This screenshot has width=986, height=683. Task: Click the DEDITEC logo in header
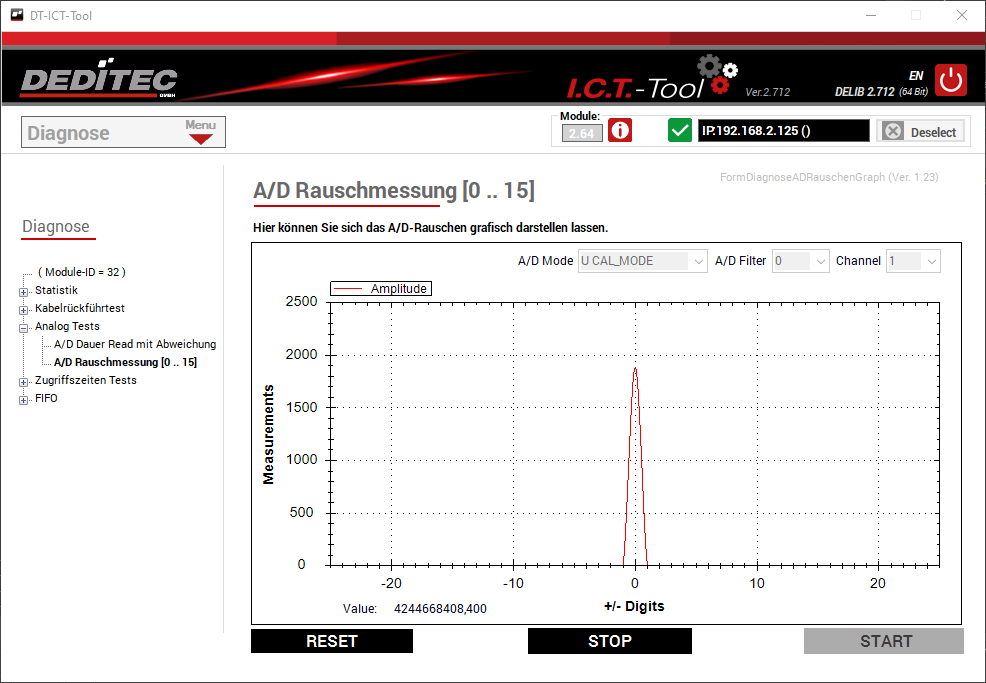coord(99,81)
